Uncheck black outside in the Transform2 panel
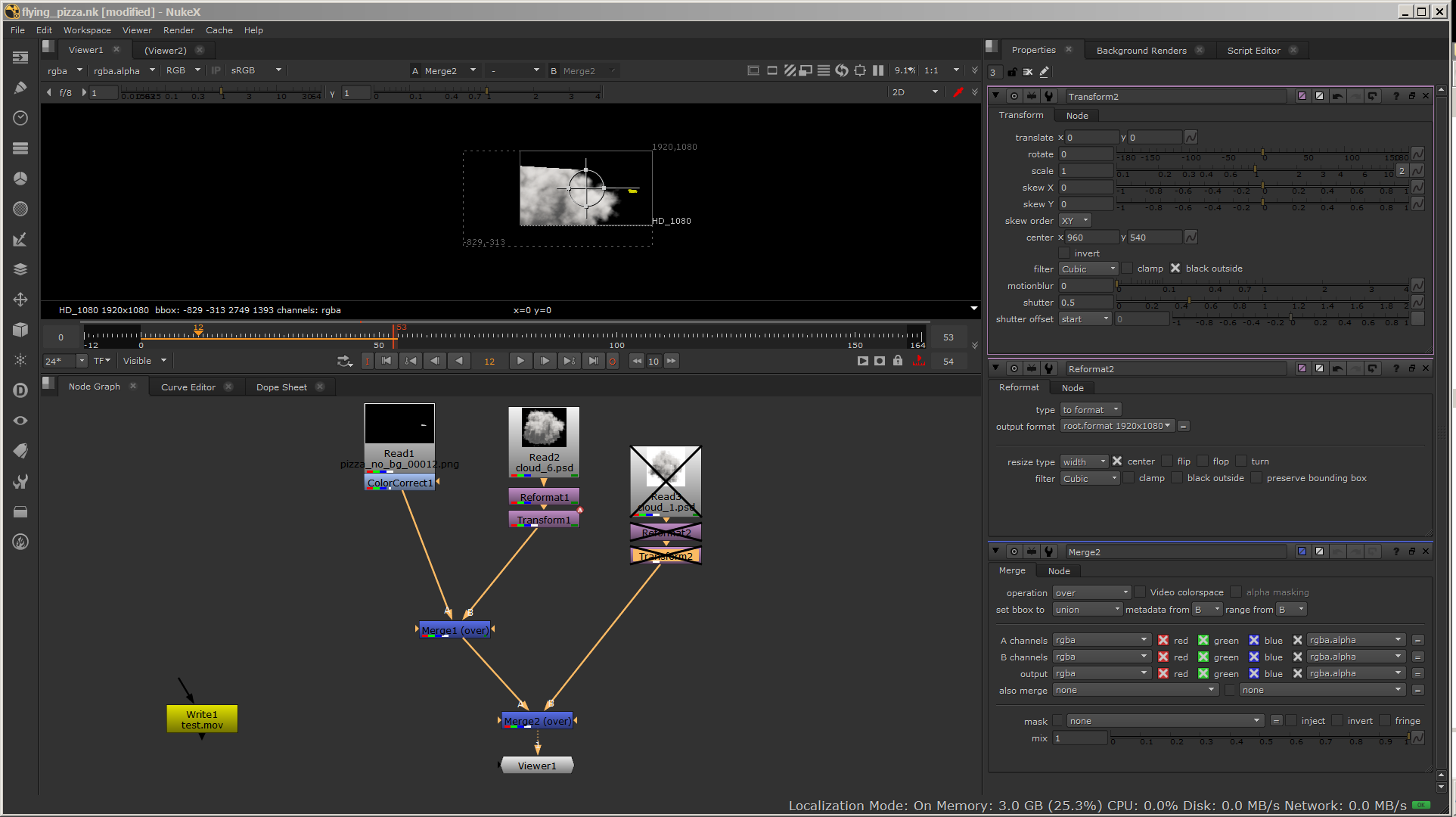 coord(1176,268)
